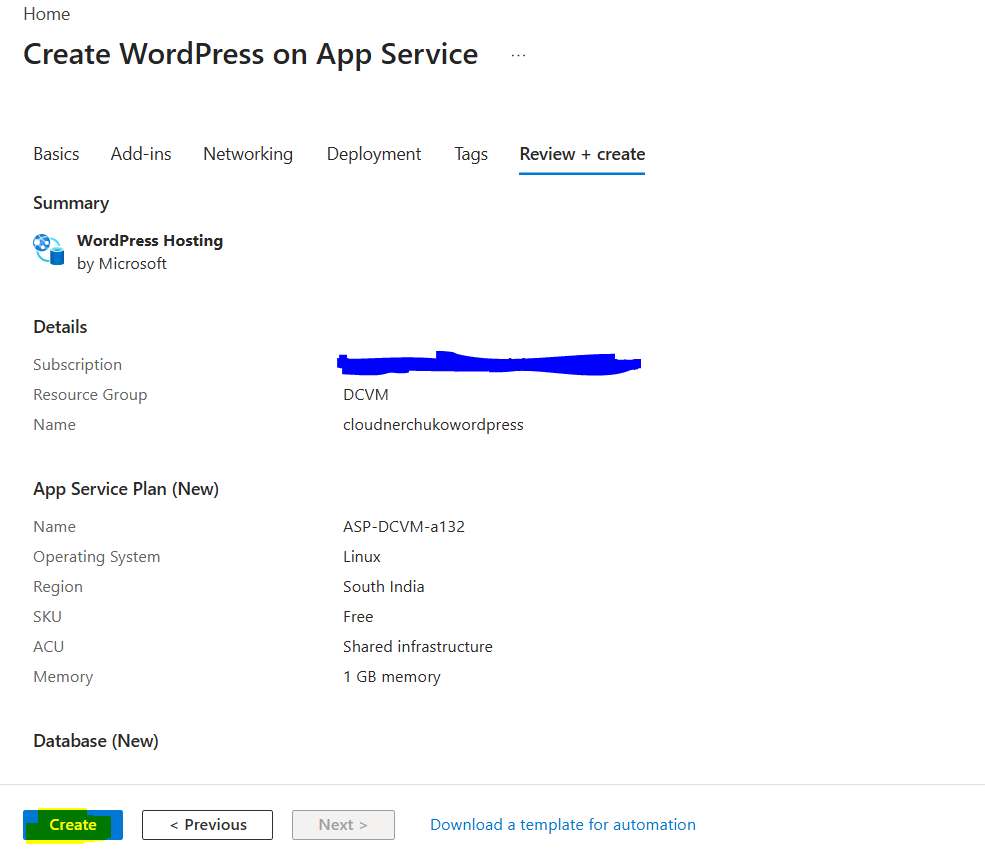Switch to the Basics tab
The width and height of the screenshot is (985, 849).
56,154
